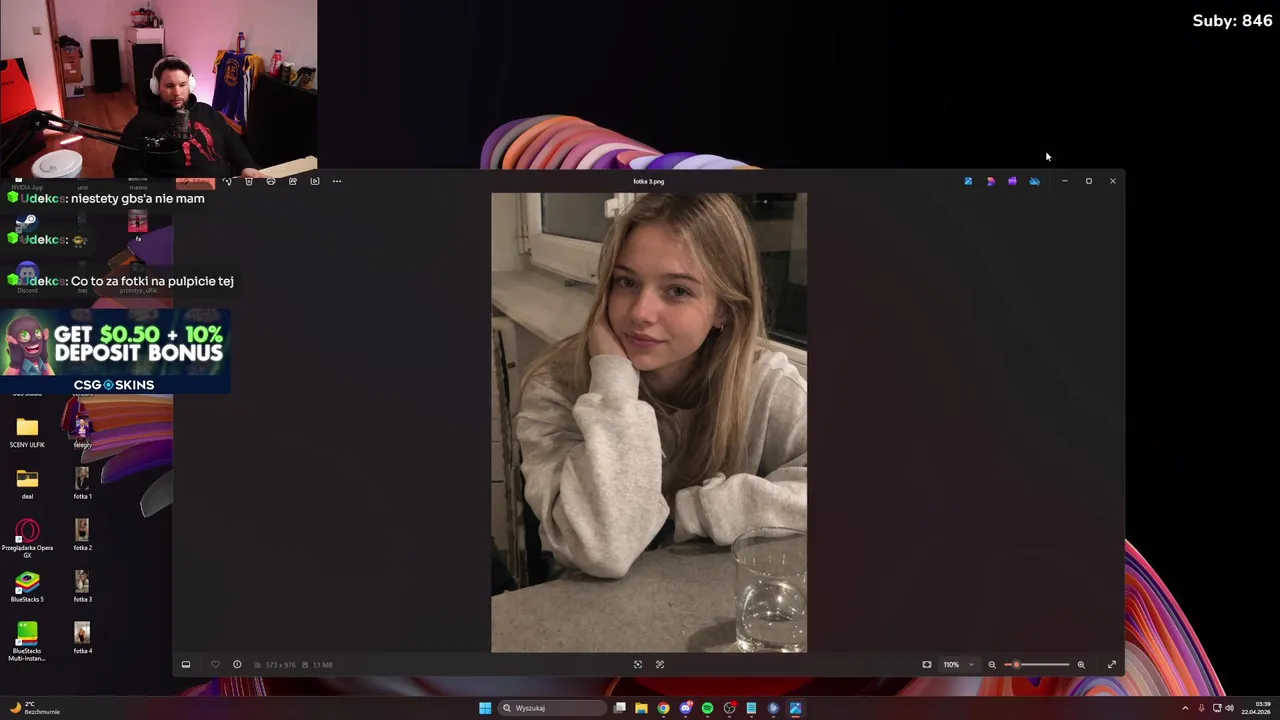
Task: Open the slideshow icon in Photos toolbar
Action: tap(315, 181)
